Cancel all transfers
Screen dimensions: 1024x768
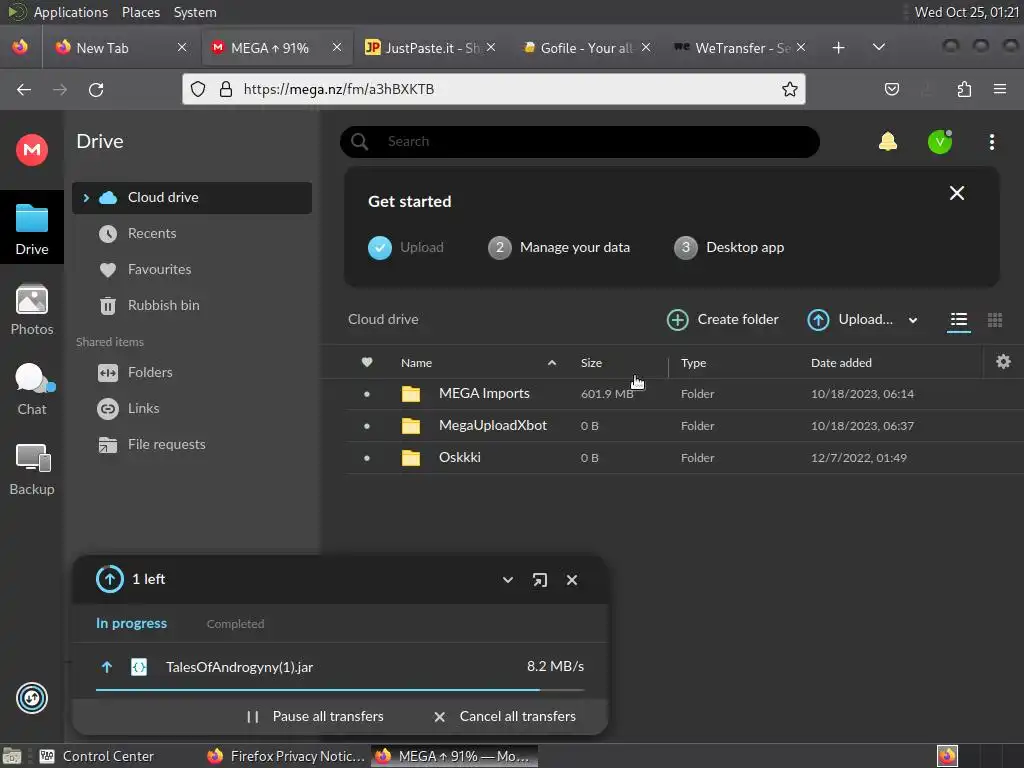pyautogui.click(x=505, y=716)
